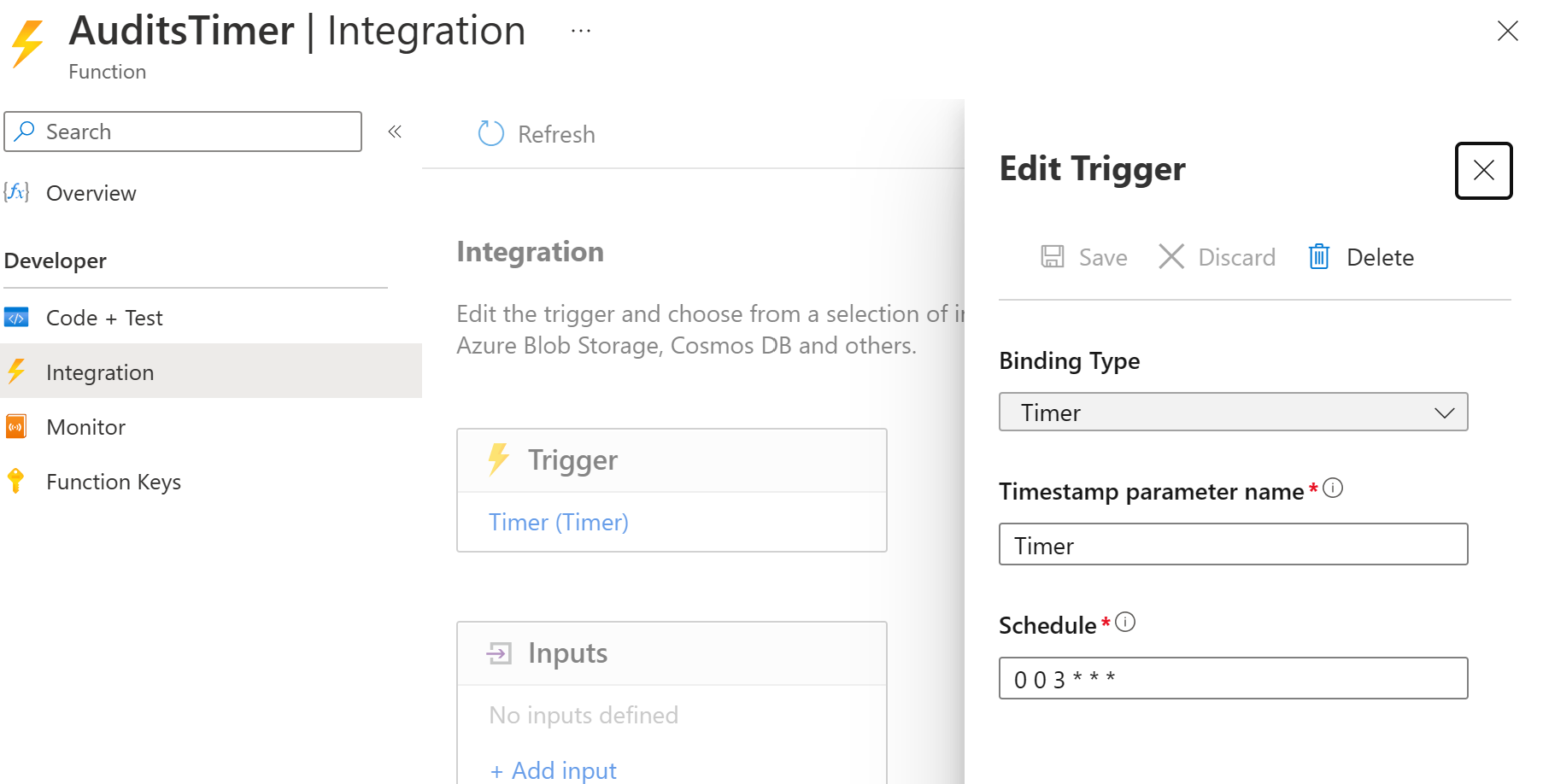
Task: Open the Timer (Timer) trigger link
Action: pyautogui.click(x=558, y=522)
